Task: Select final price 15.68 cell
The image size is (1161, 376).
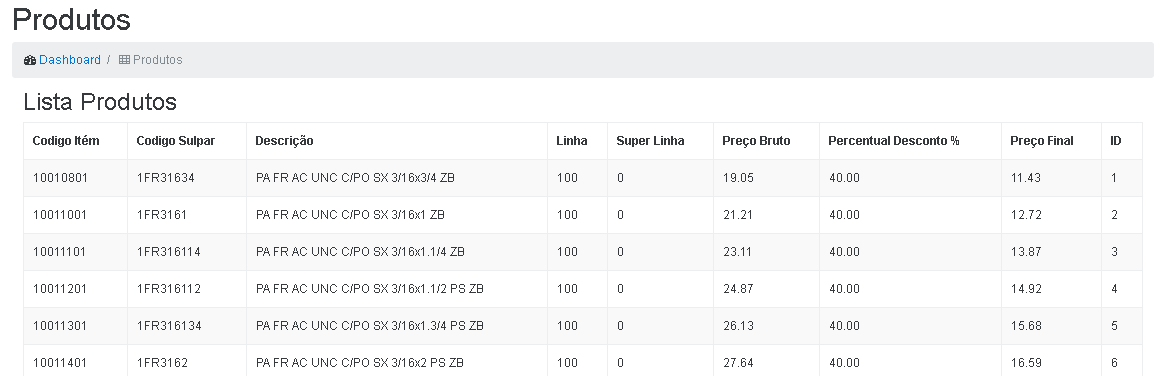Action: point(1051,326)
